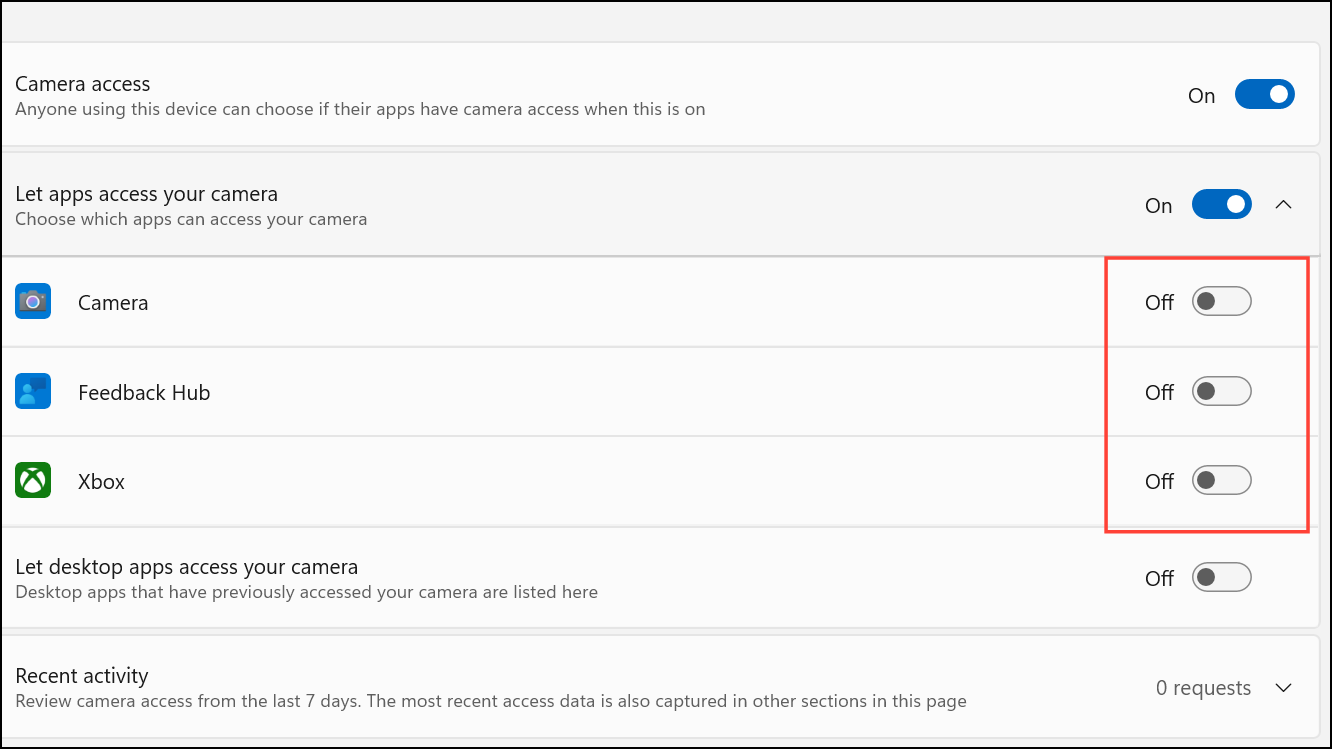
Task: Expand the Recent activity section
Action: (1286, 687)
